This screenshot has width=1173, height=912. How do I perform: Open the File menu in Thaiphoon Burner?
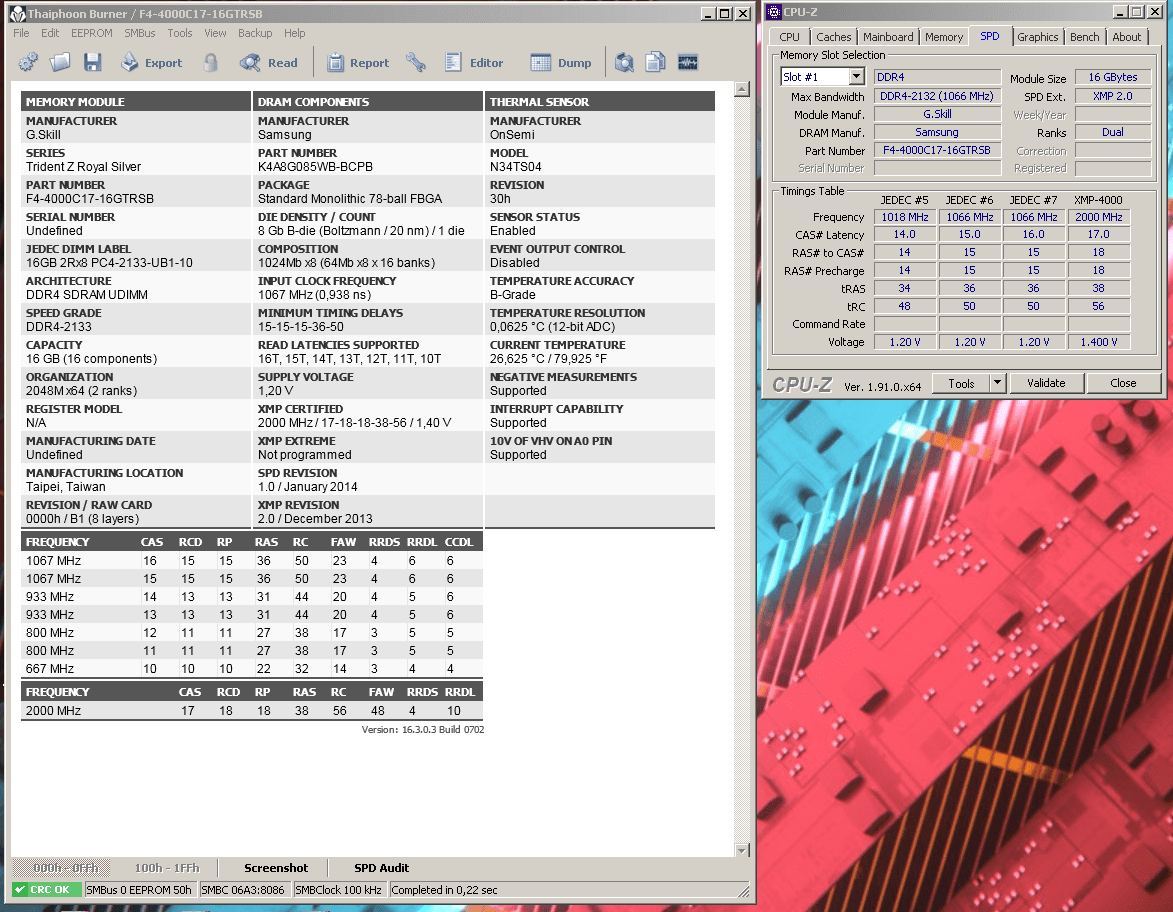21,33
